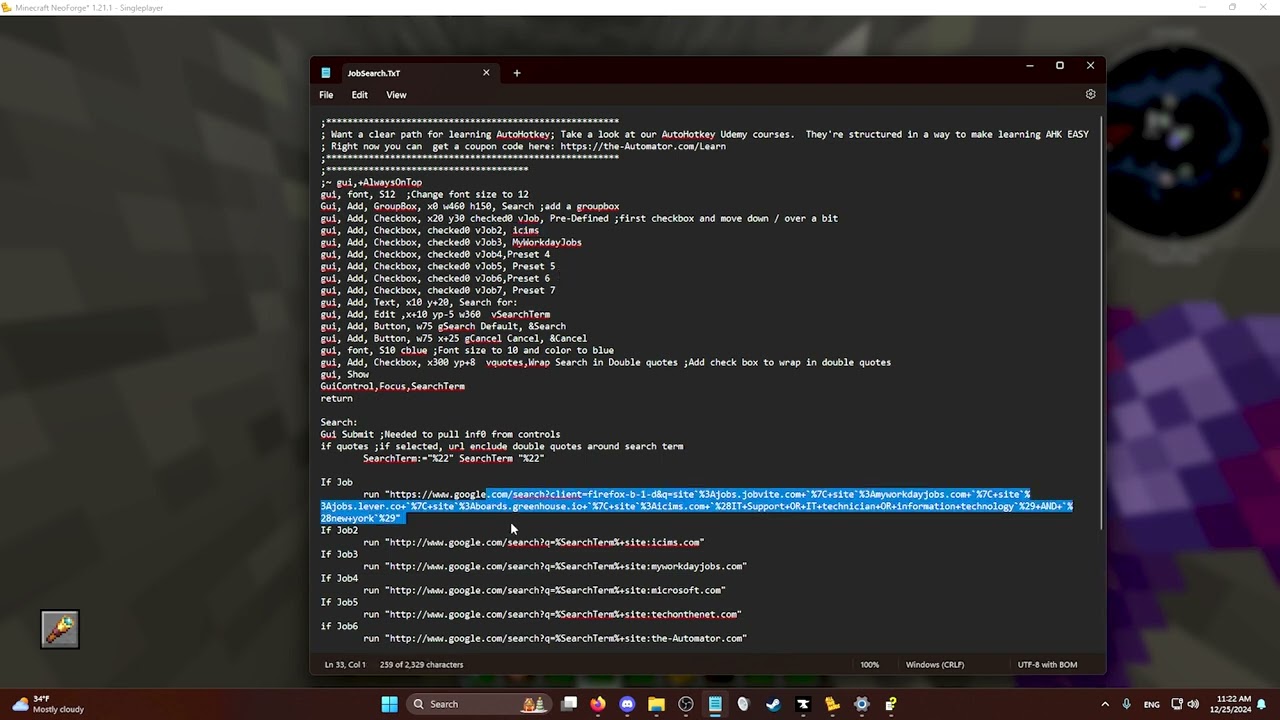Click the taskbar Search box

tap(480, 704)
